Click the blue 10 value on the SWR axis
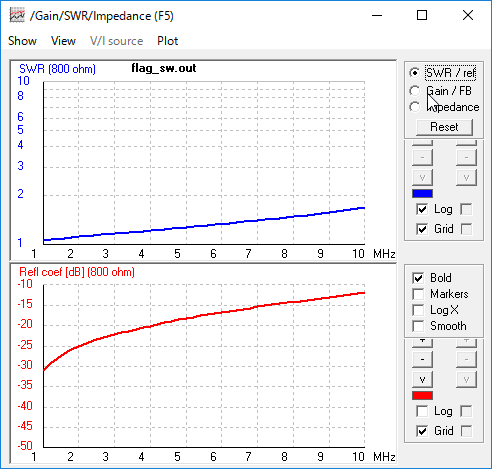 click(24, 81)
